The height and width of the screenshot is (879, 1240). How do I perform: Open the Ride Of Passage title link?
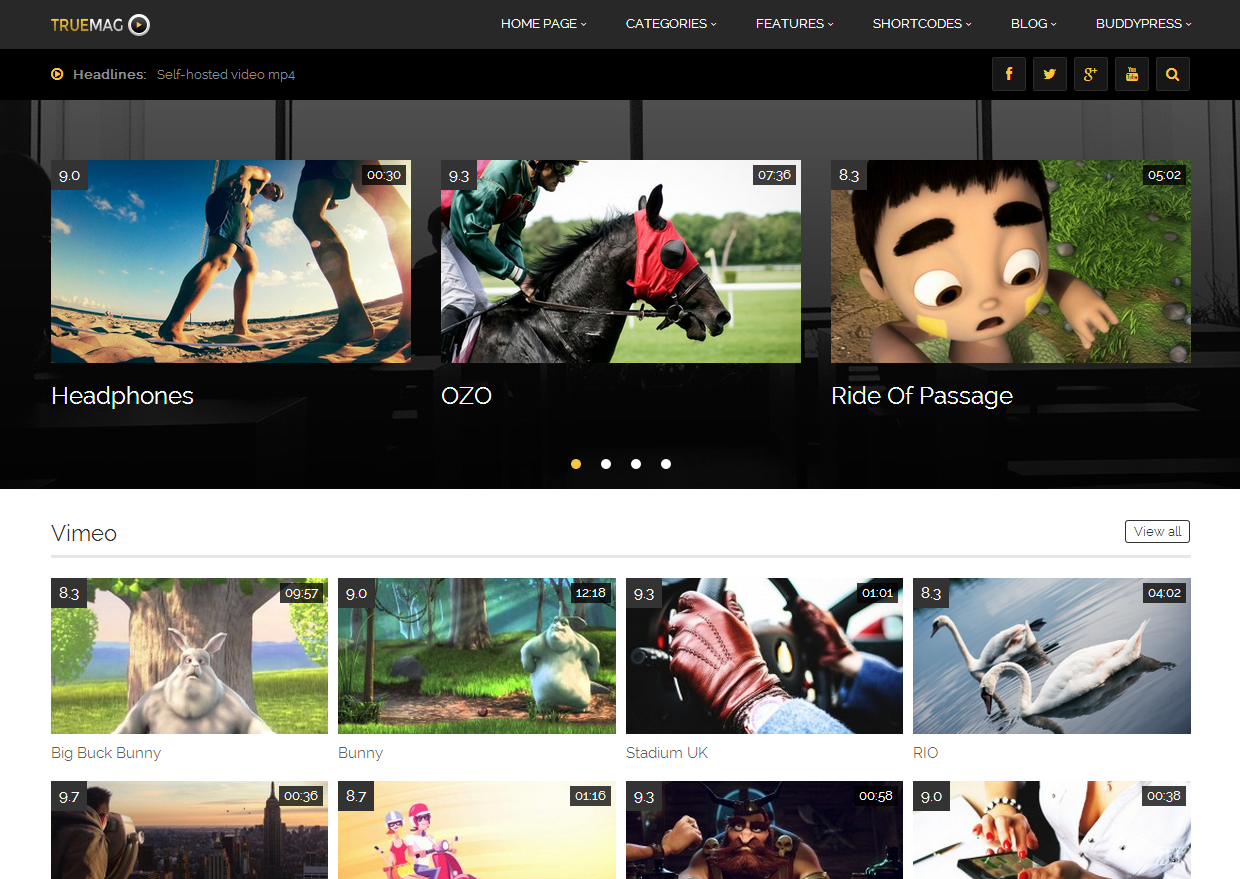tap(921, 396)
